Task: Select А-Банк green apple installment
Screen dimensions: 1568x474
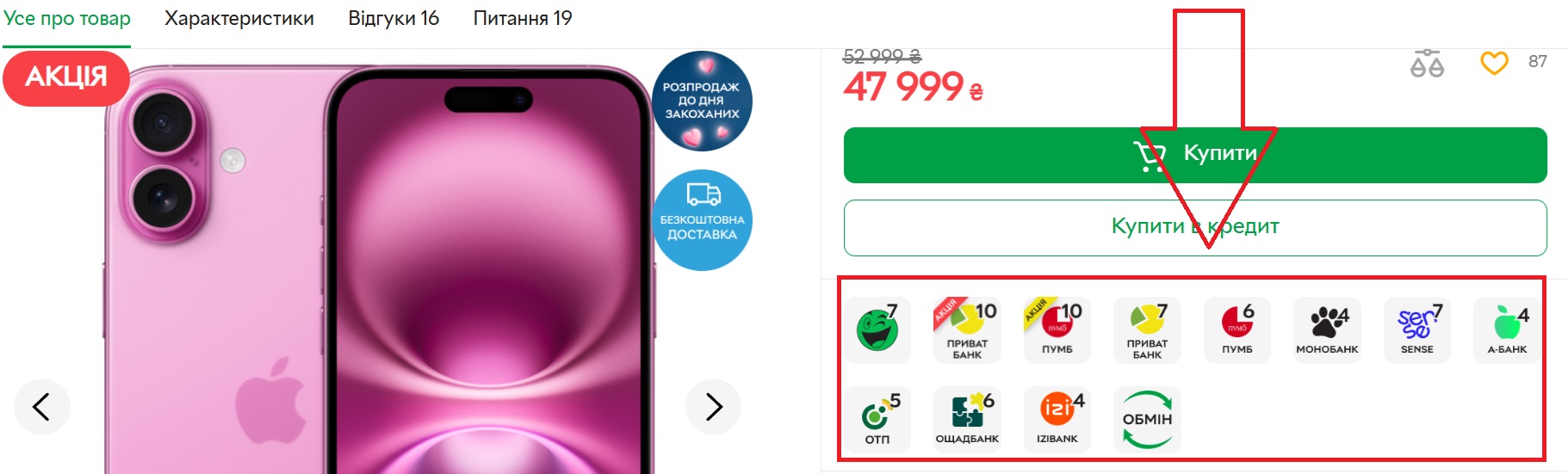Action: [1507, 330]
